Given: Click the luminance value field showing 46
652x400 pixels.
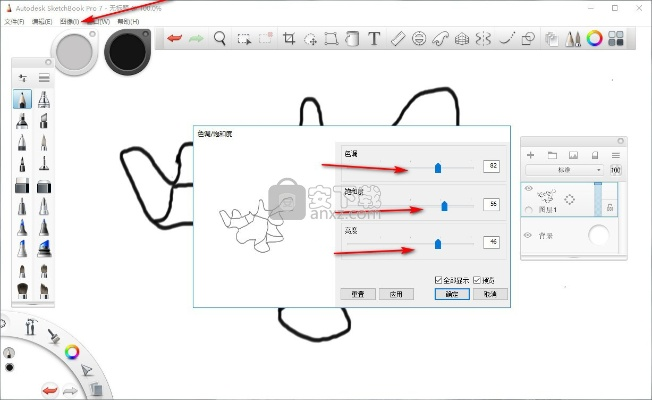Looking at the screenshot, I should click(491, 242).
